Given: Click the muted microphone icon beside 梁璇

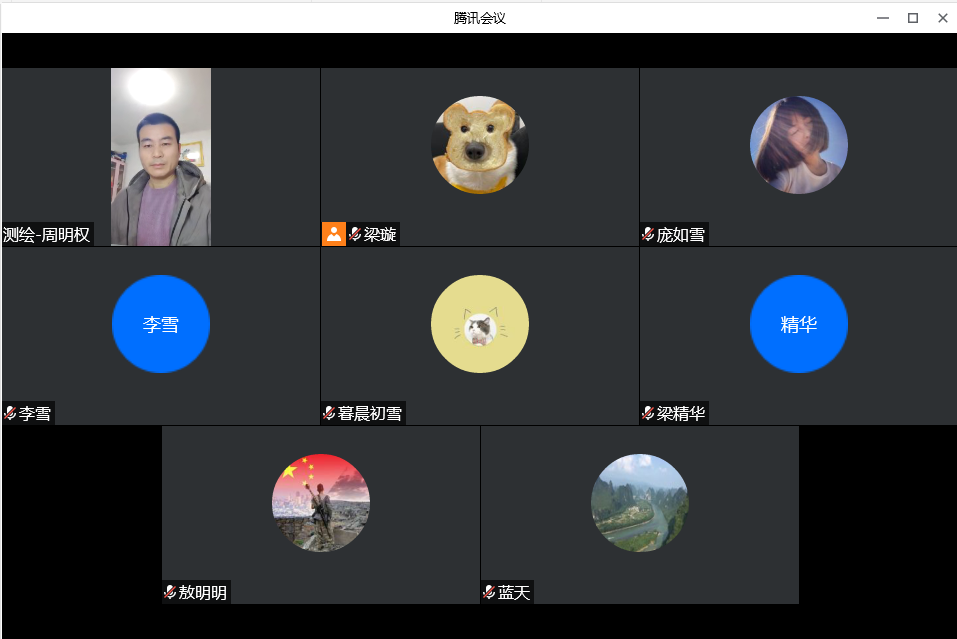Looking at the screenshot, I should coord(355,235).
